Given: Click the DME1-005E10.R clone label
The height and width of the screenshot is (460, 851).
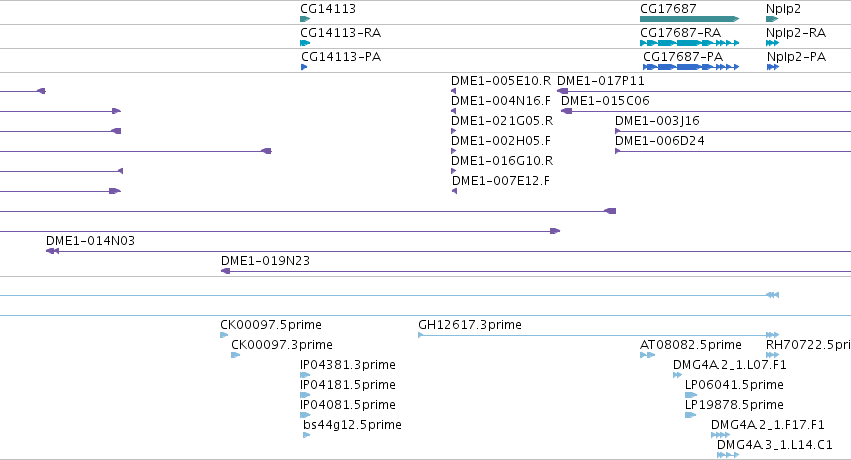Looking at the screenshot, I should pos(501,81).
